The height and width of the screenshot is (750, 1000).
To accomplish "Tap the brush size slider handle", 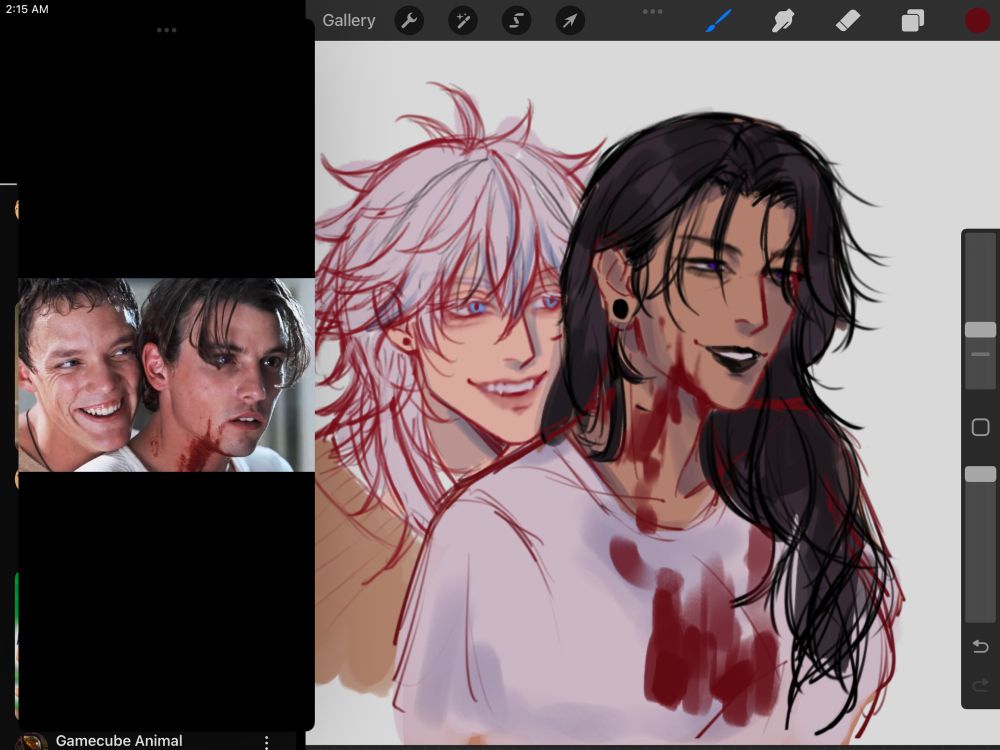I will pos(980,330).
